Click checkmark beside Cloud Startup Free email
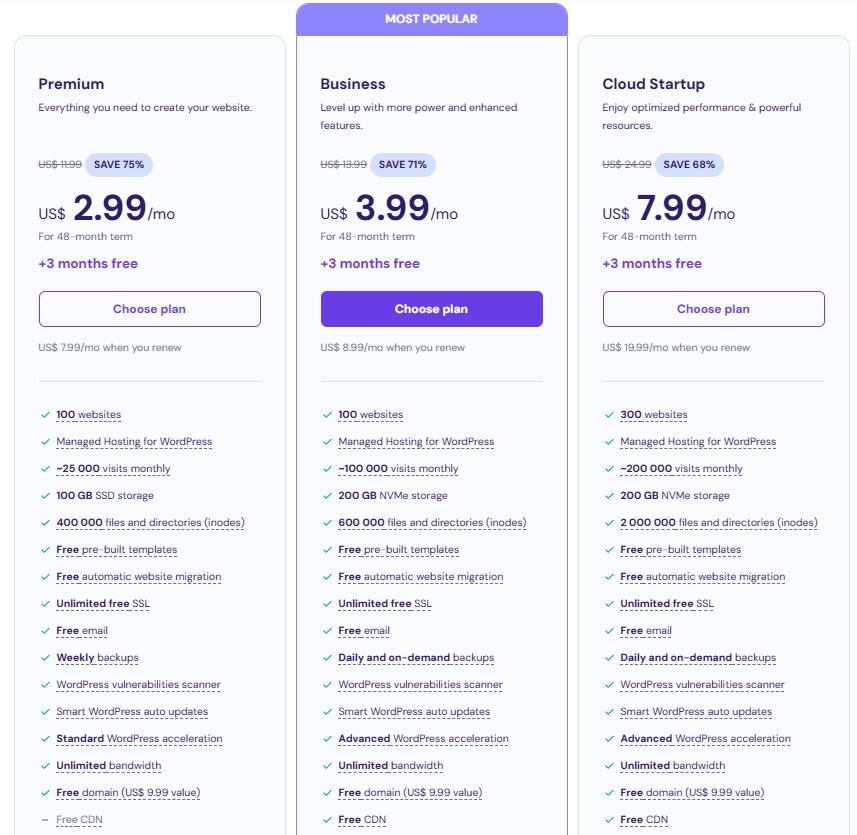Screen dimensions: 857x835 pyautogui.click(x=609, y=631)
